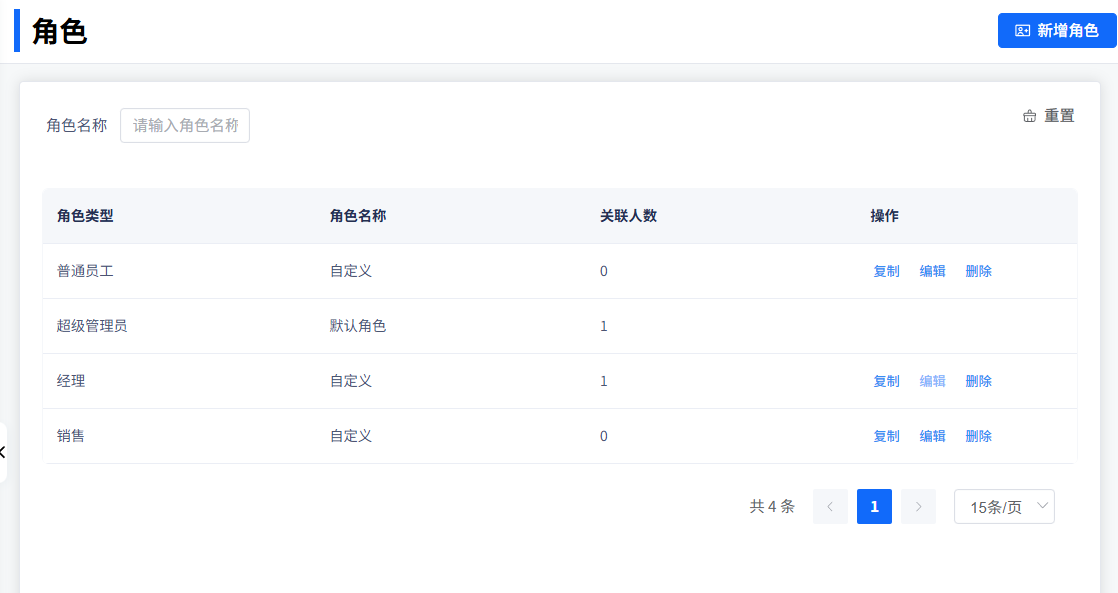Viewport: 1118px width, 593px height.
Task: Open associated user count for 超级管理员
Action: [x=604, y=326]
